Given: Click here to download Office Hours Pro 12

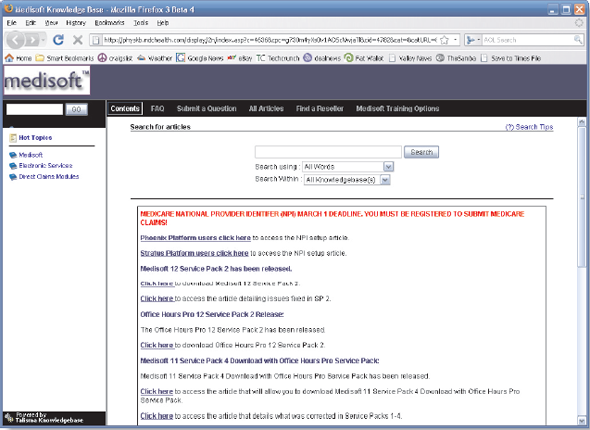Looking at the screenshot, I should pyautogui.click(x=157, y=345).
